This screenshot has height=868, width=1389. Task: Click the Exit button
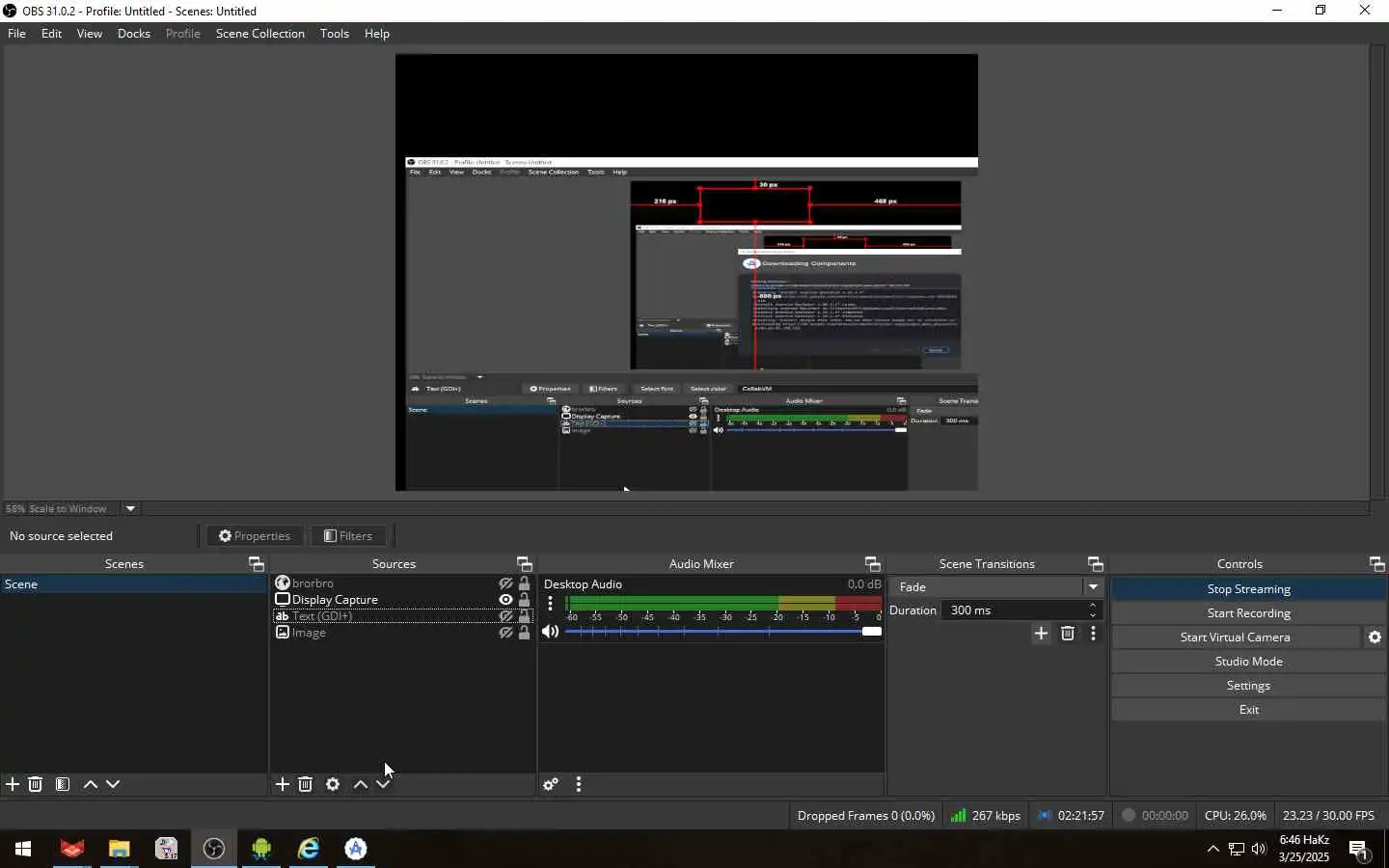coord(1248,710)
